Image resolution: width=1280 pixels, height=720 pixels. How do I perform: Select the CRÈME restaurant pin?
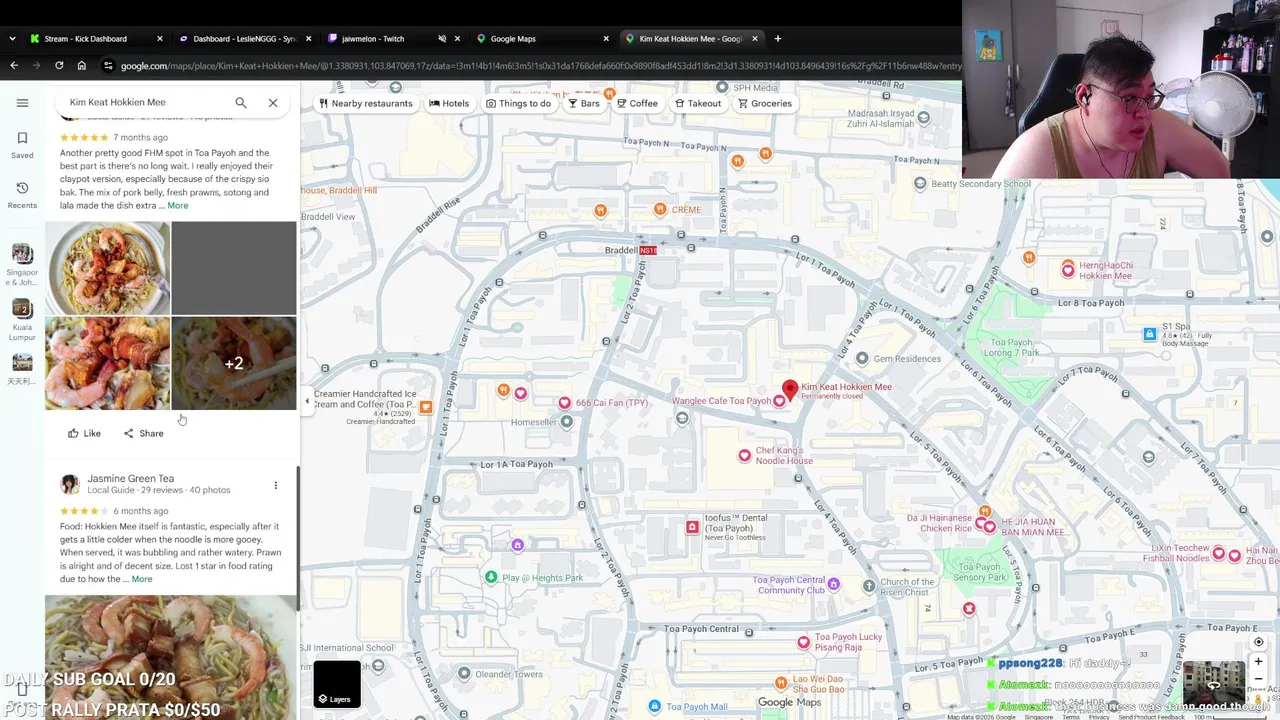[660, 209]
